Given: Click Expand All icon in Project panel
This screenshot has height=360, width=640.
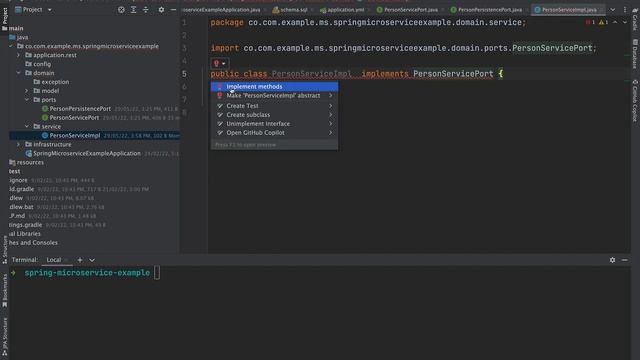Looking at the screenshot, I should (133, 9).
